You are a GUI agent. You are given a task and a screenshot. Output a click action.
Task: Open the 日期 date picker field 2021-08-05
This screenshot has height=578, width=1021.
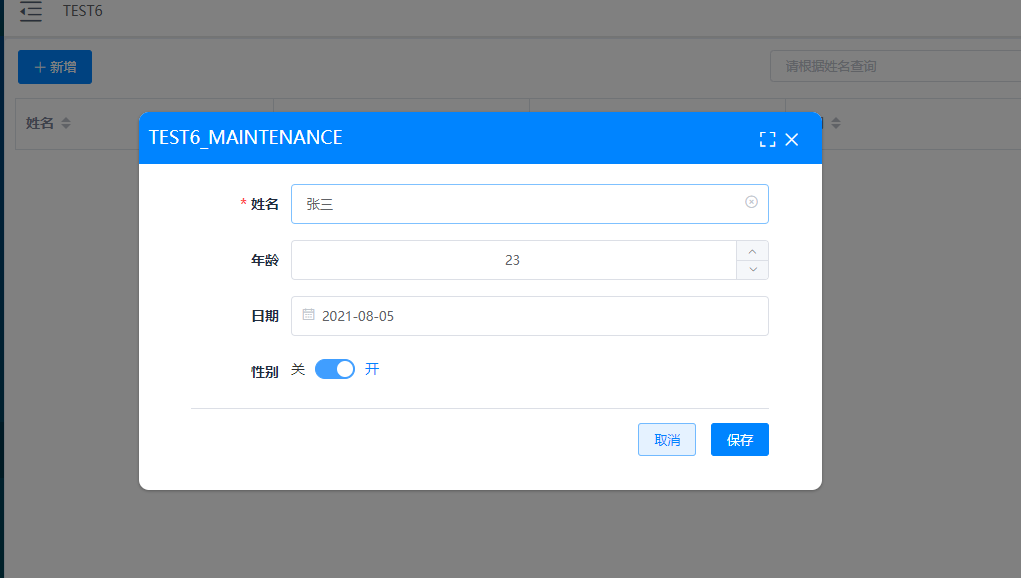(529, 316)
